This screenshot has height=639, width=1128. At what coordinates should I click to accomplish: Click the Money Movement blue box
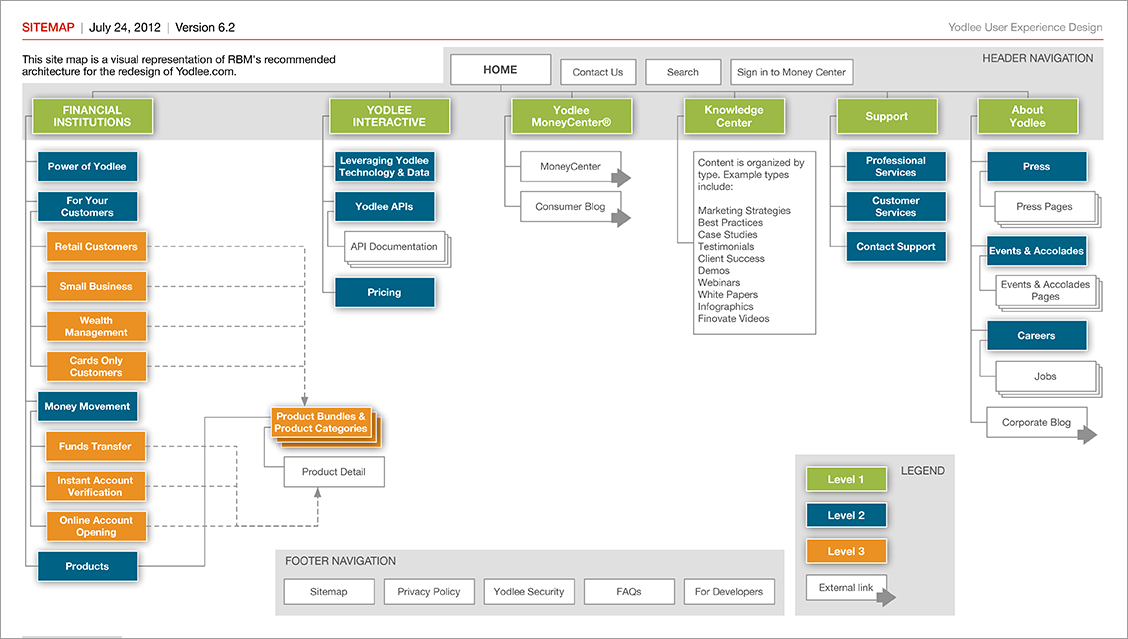click(87, 407)
